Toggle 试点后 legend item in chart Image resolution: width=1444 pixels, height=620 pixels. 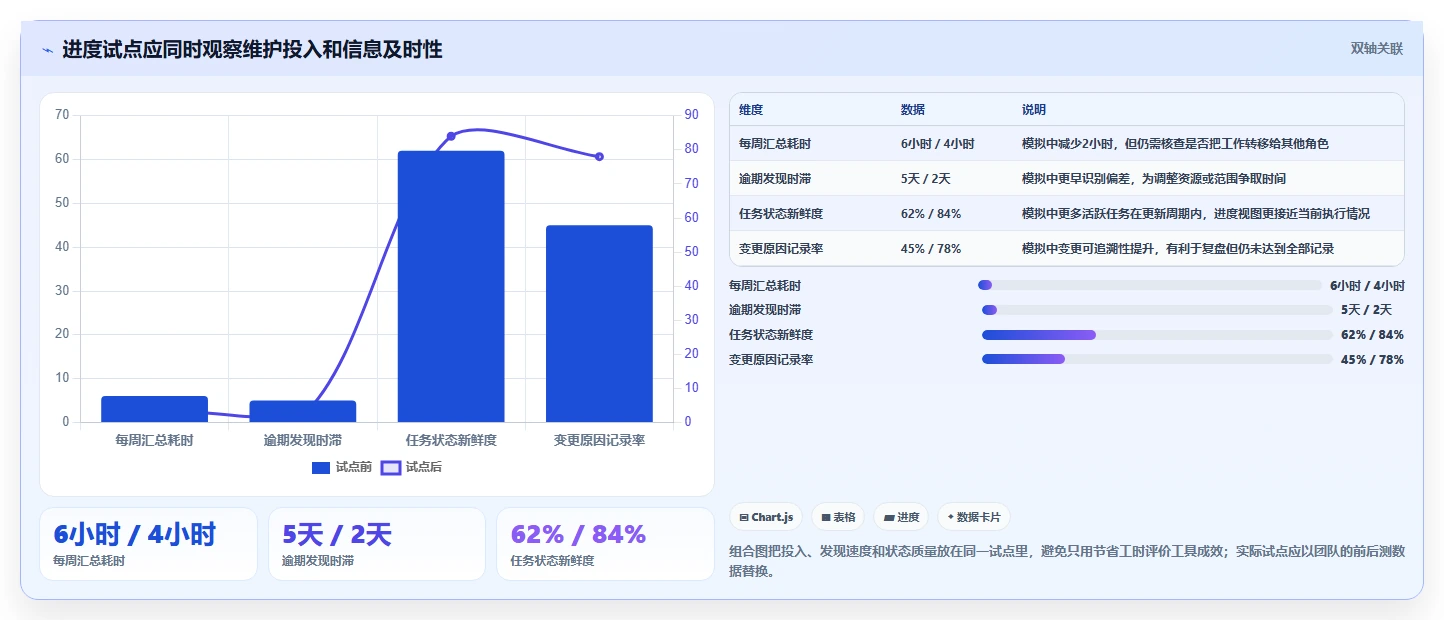point(412,467)
